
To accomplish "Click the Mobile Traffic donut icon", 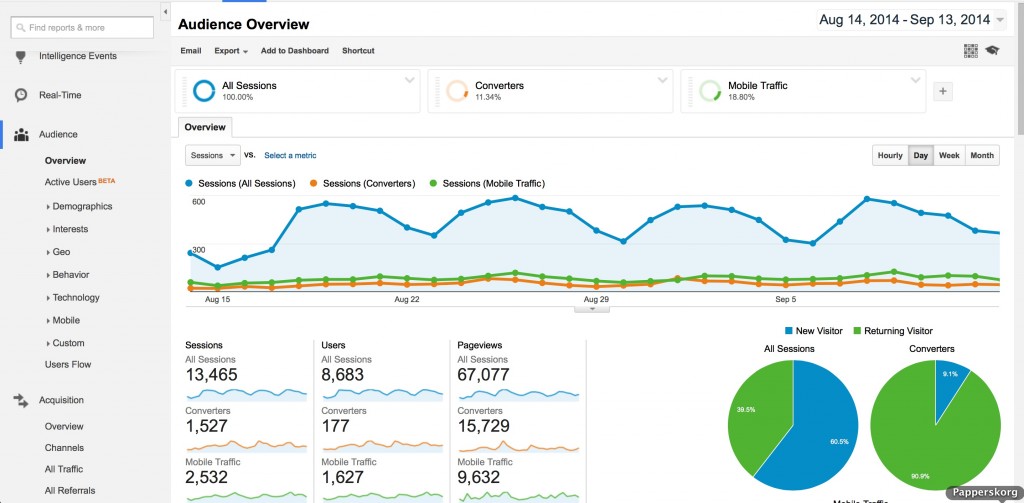I will 710,91.
